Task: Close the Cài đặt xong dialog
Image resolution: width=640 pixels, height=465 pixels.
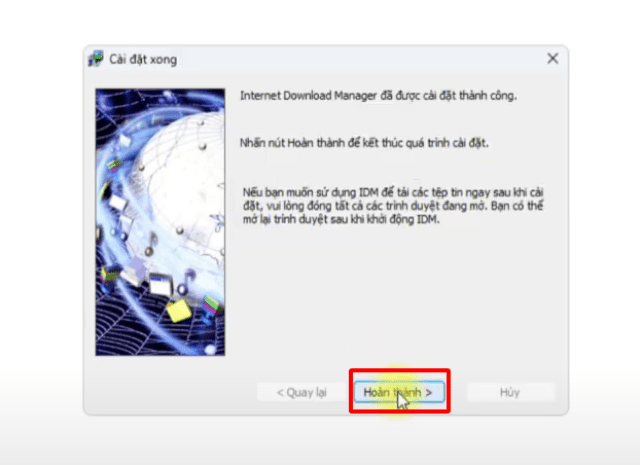Action: tap(553, 58)
